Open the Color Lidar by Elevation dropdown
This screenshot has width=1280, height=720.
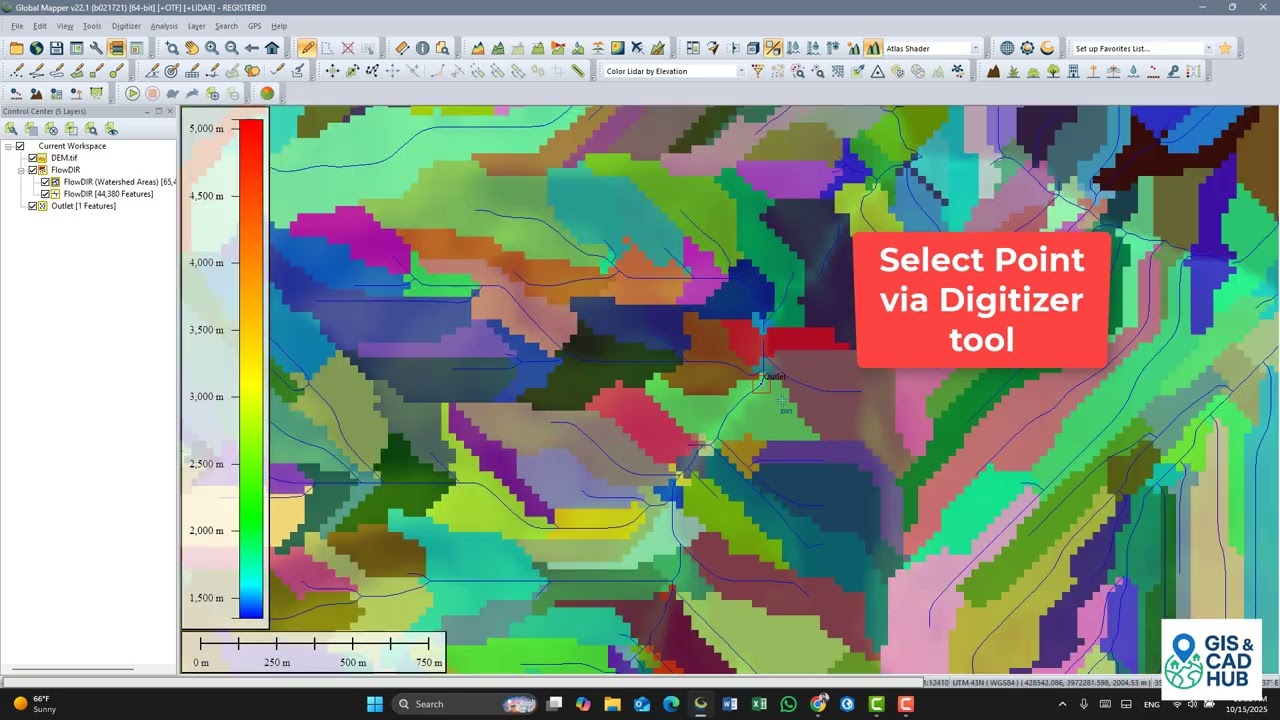click(741, 71)
